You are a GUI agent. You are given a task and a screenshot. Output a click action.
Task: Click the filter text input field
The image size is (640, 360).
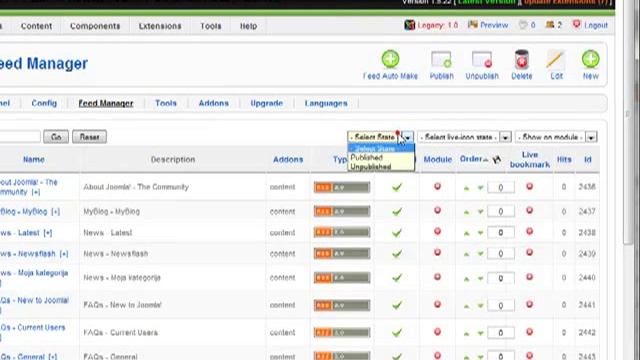tap(20, 137)
